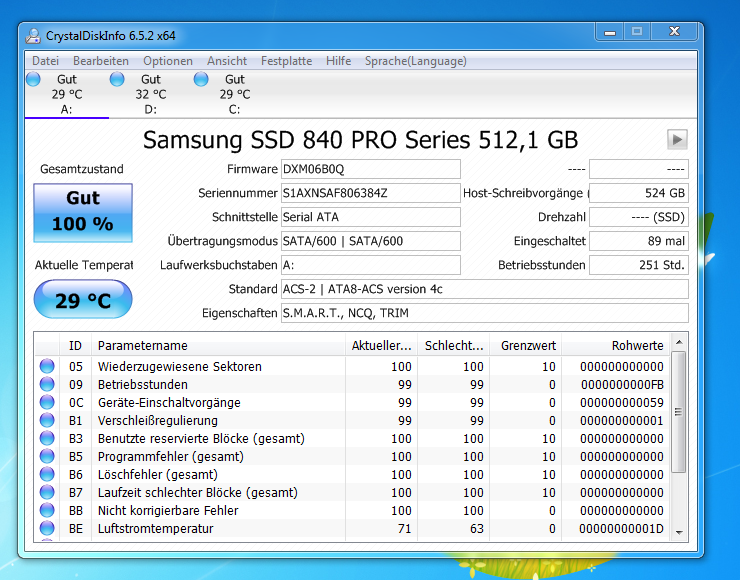Image resolution: width=740 pixels, height=580 pixels.
Task: Click the Seriennummer field S1AXNSAF806384Z
Action: 370,193
